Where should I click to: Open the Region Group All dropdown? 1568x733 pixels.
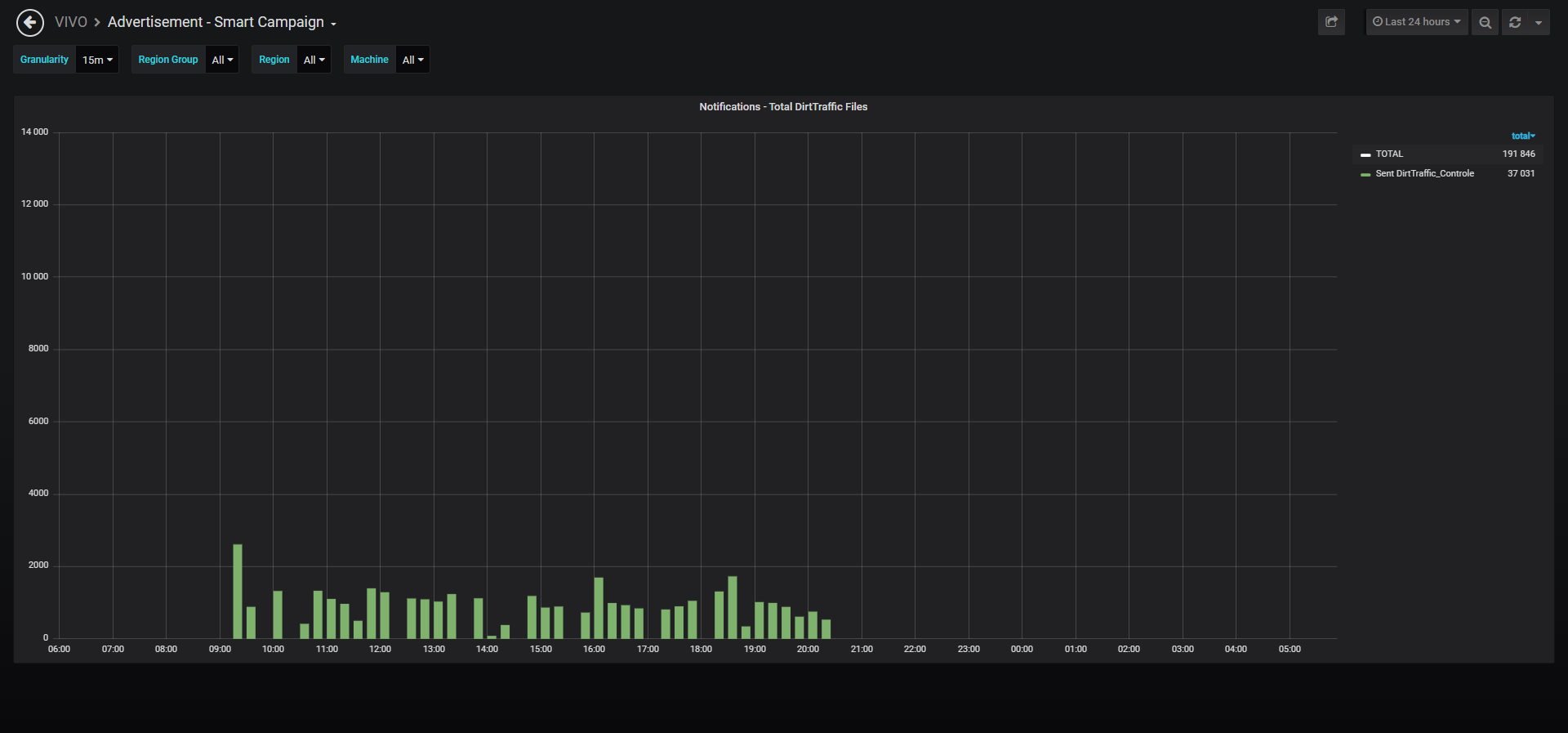222,60
